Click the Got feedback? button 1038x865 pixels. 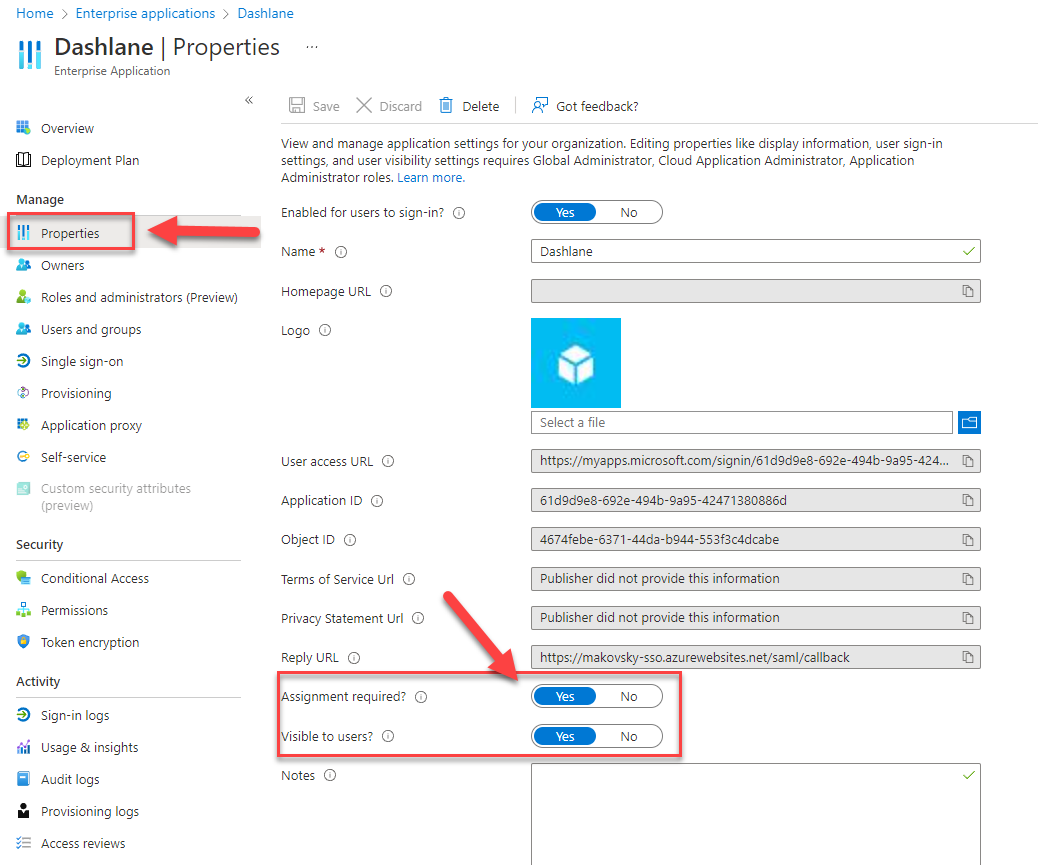pos(586,106)
